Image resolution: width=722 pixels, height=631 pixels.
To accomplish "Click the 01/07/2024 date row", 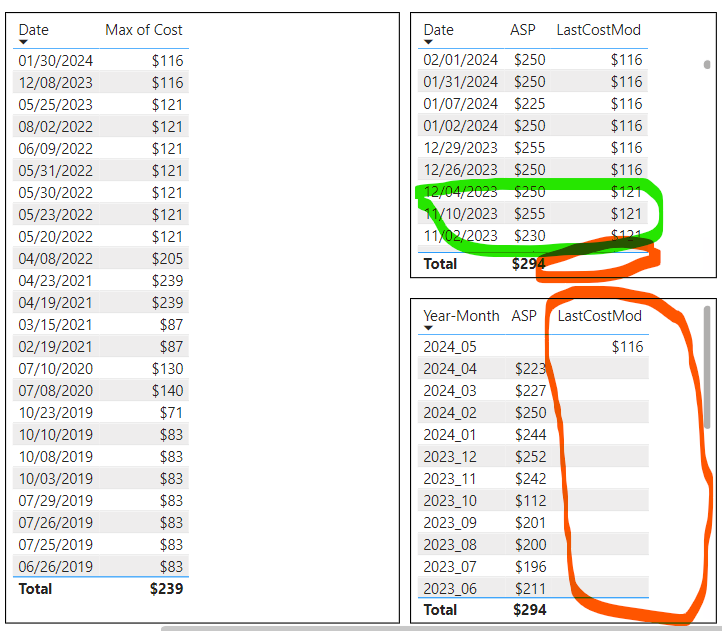I will coord(533,104).
